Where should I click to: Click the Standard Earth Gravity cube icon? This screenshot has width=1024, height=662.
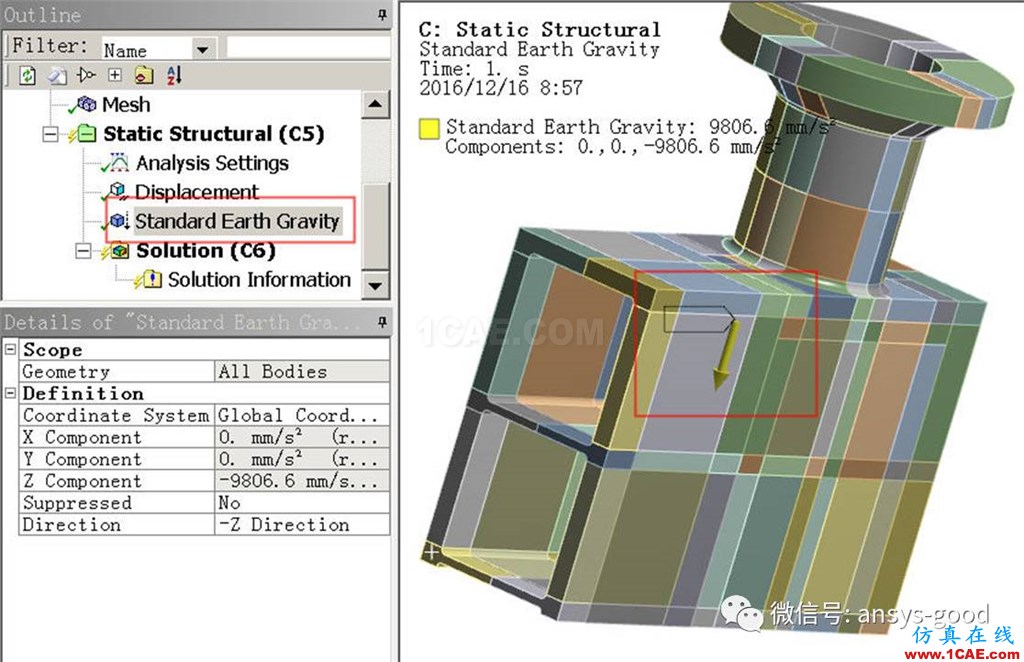click(119, 221)
